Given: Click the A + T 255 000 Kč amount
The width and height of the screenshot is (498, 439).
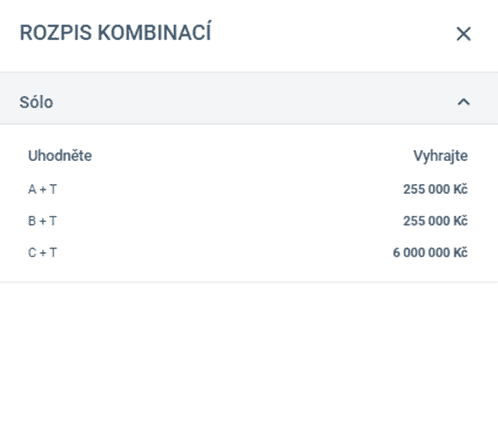Looking at the screenshot, I should click(x=436, y=189).
